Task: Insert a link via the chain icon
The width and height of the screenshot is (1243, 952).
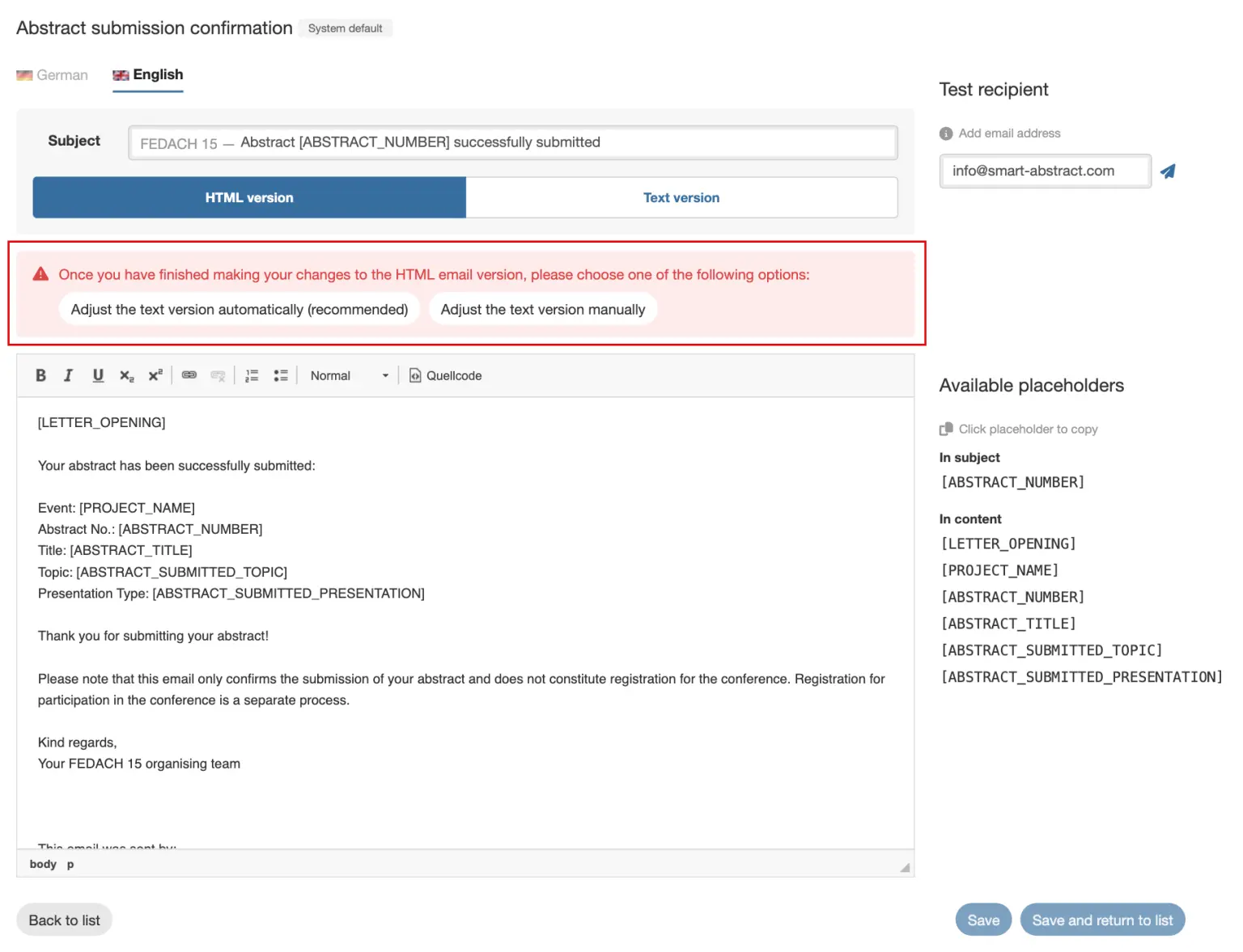Action: click(189, 375)
